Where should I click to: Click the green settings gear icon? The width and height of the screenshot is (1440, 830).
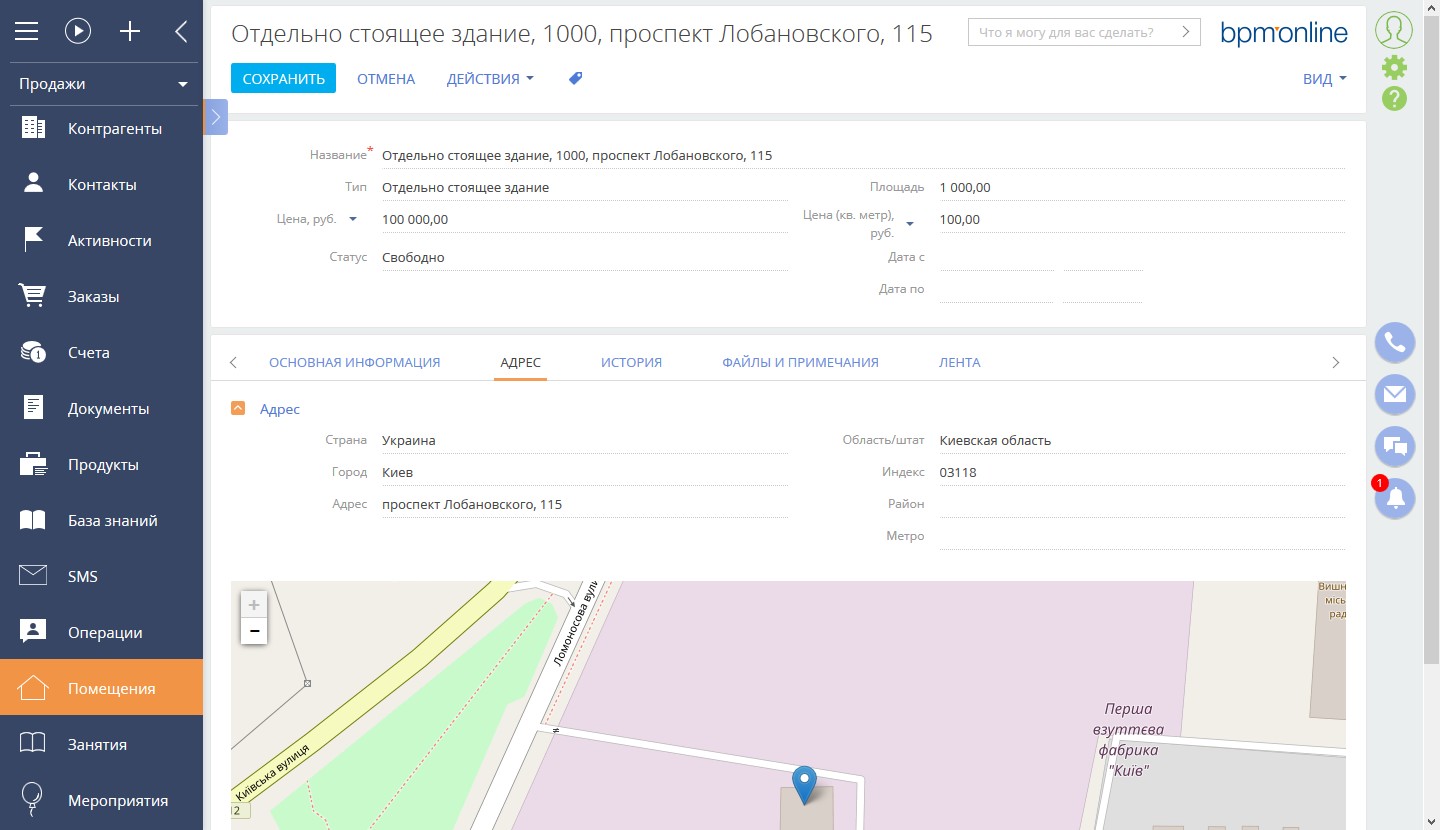click(1394, 68)
